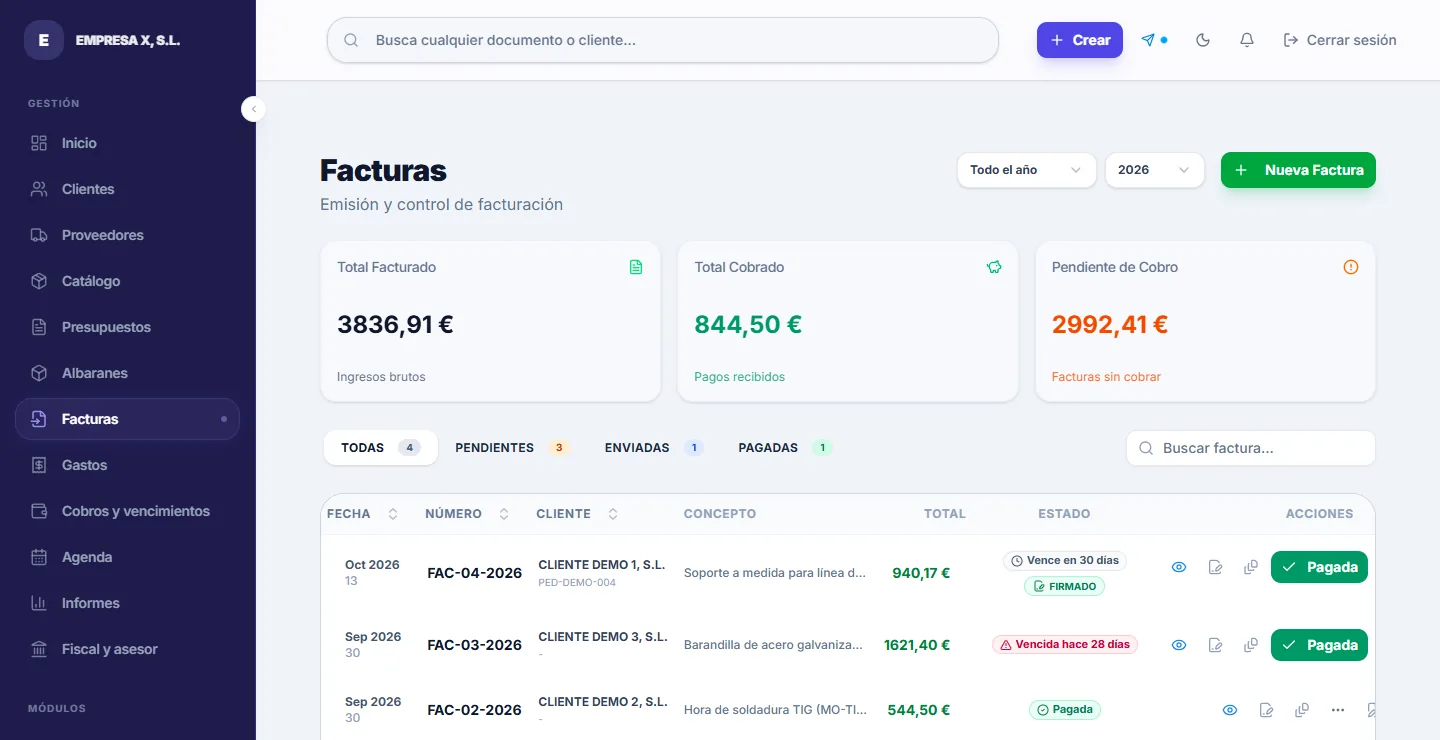
Task: Click the Pendiente de Cobro alert icon
Action: point(1351,267)
